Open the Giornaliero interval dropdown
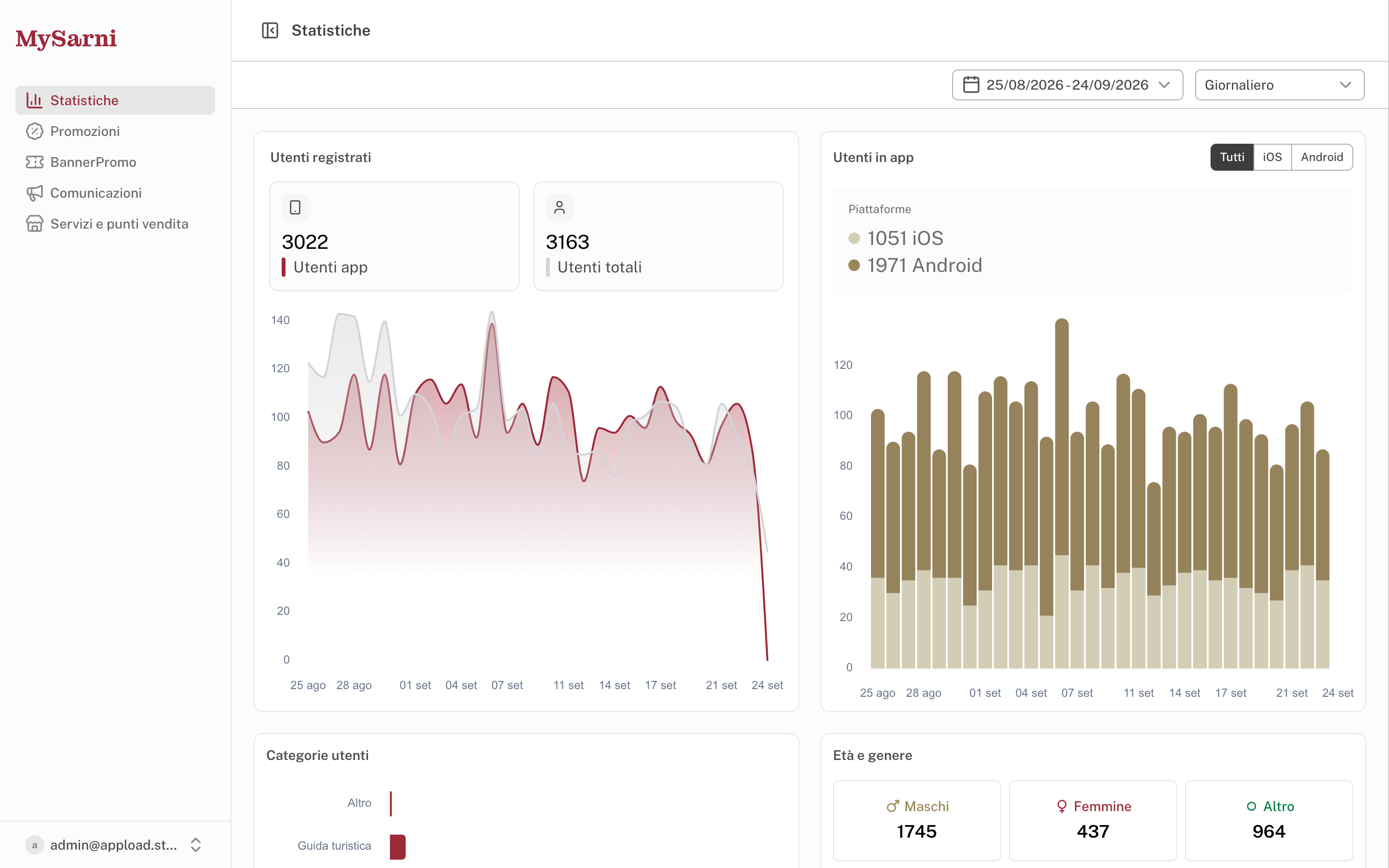The width and height of the screenshot is (1389, 868). pyautogui.click(x=1280, y=85)
